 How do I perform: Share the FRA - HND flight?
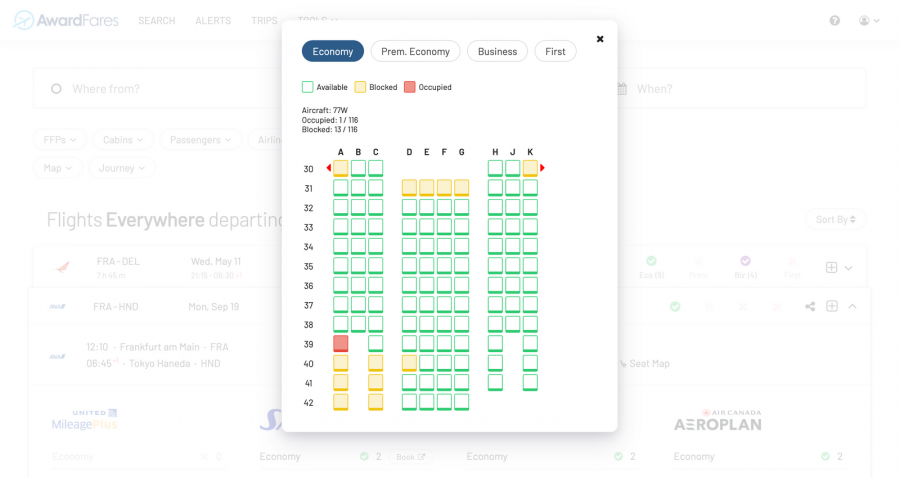pos(810,306)
